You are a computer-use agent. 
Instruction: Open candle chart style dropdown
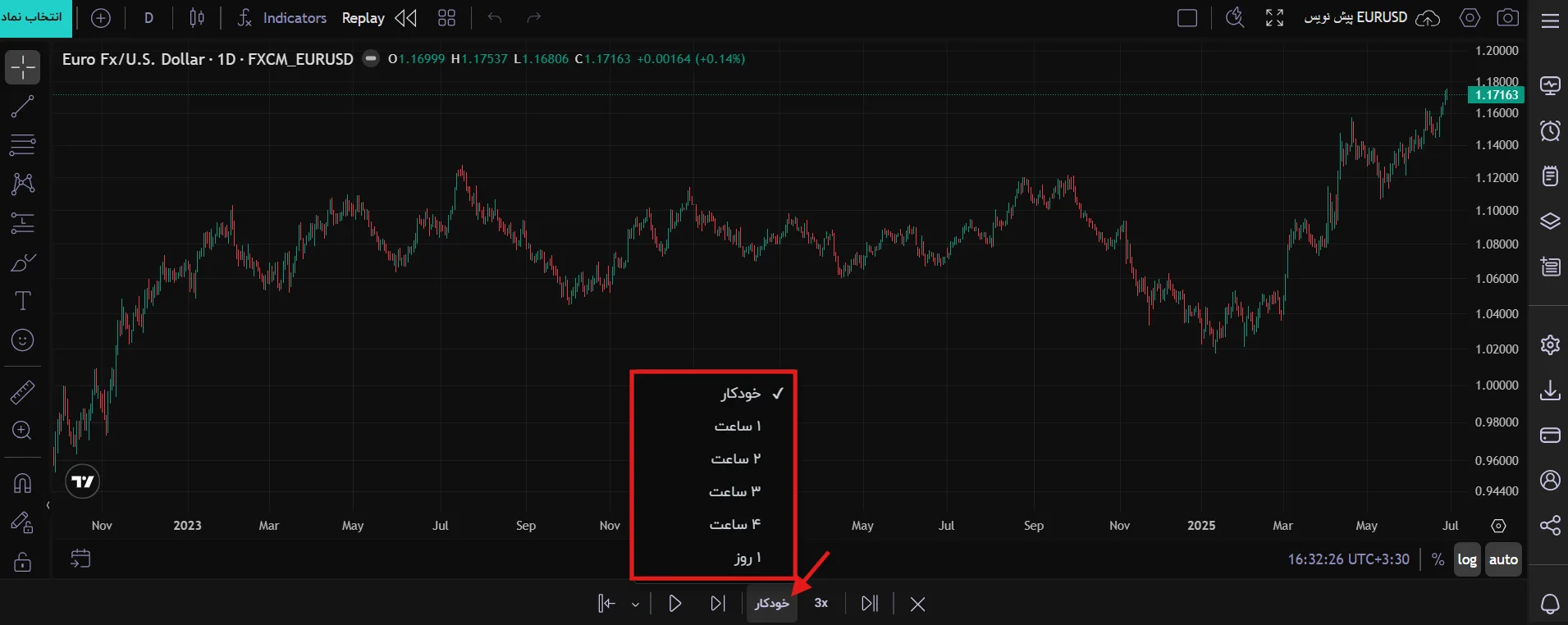[197, 18]
